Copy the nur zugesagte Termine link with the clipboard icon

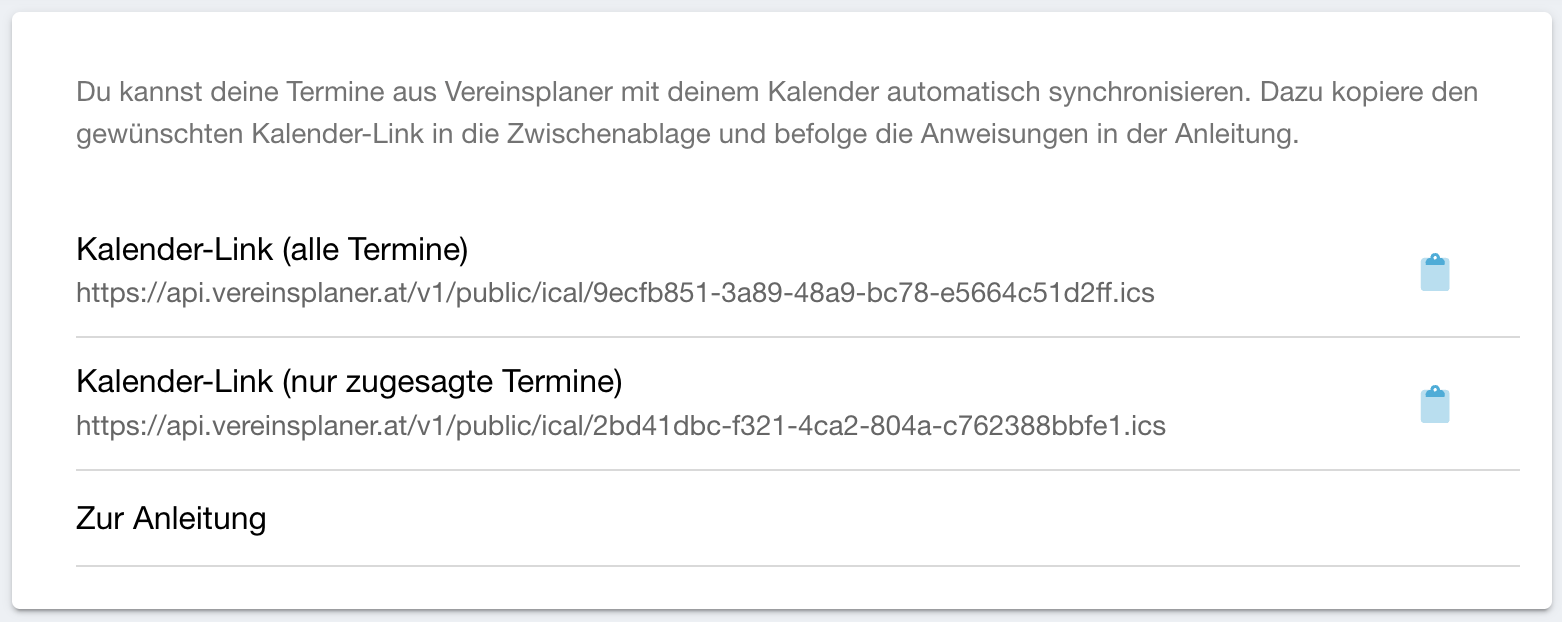click(x=1435, y=404)
